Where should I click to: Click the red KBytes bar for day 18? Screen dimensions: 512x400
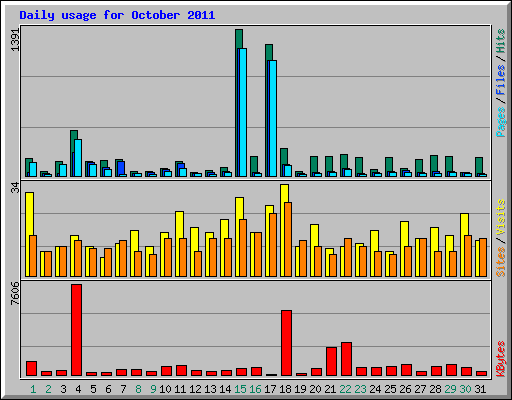pos(286,343)
